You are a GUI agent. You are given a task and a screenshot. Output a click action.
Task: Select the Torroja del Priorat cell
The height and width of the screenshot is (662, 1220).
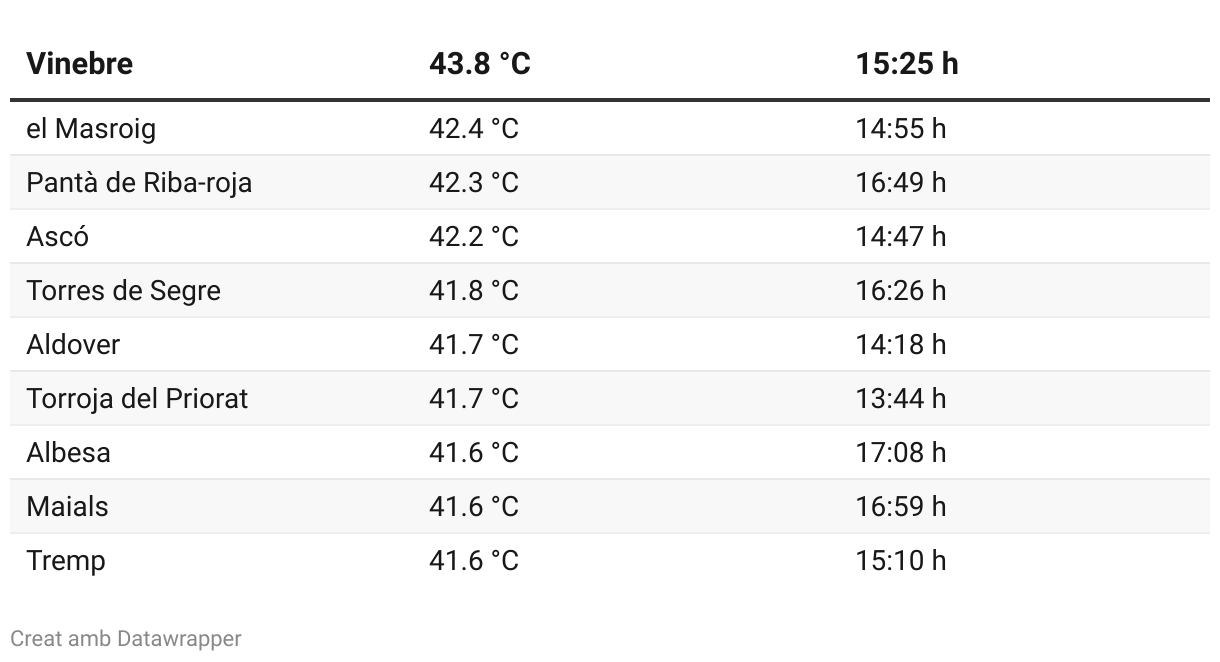click(137, 399)
